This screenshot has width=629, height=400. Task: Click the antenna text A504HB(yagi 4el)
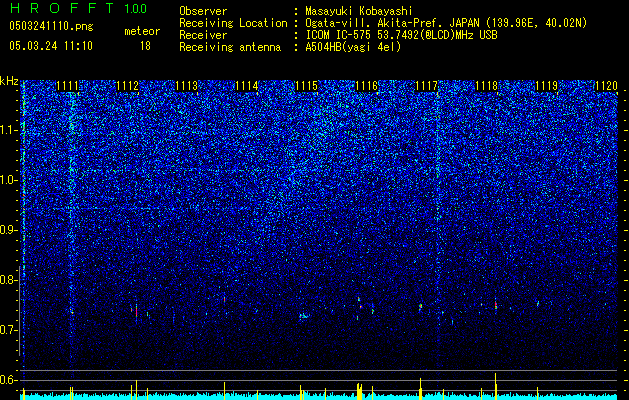click(353, 47)
